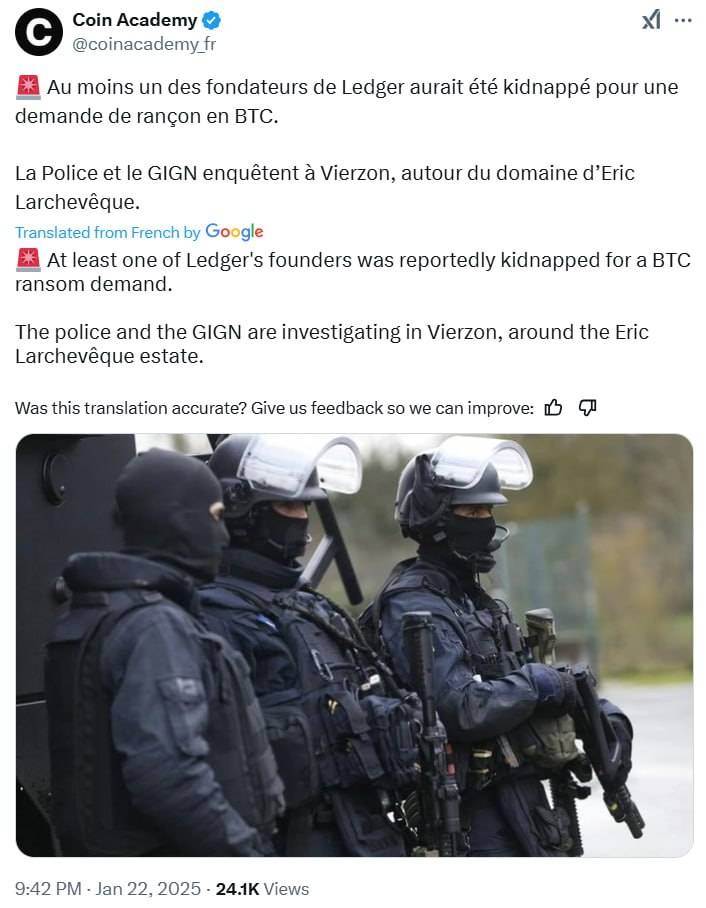The width and height of the screenshot is (706, 908).
Task: Click the thumbs up translation feedback icon
Action: [554, 408]
